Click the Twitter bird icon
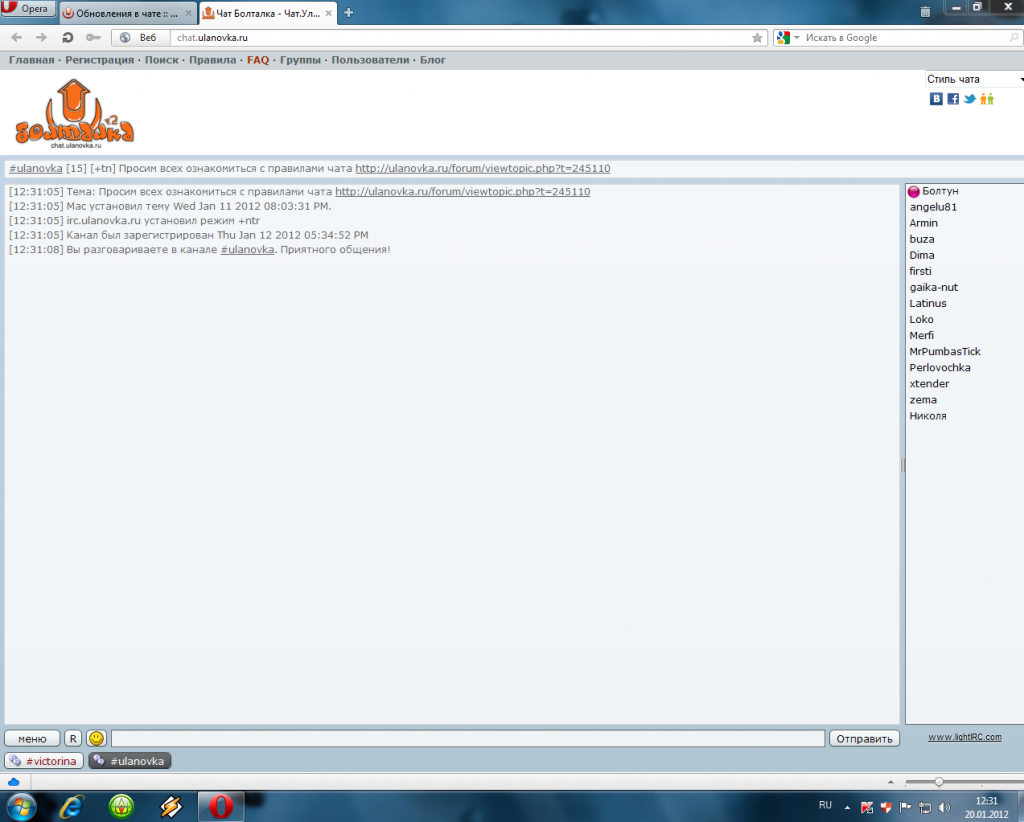This screenshot has width=1024, height=822. [969, 99]
